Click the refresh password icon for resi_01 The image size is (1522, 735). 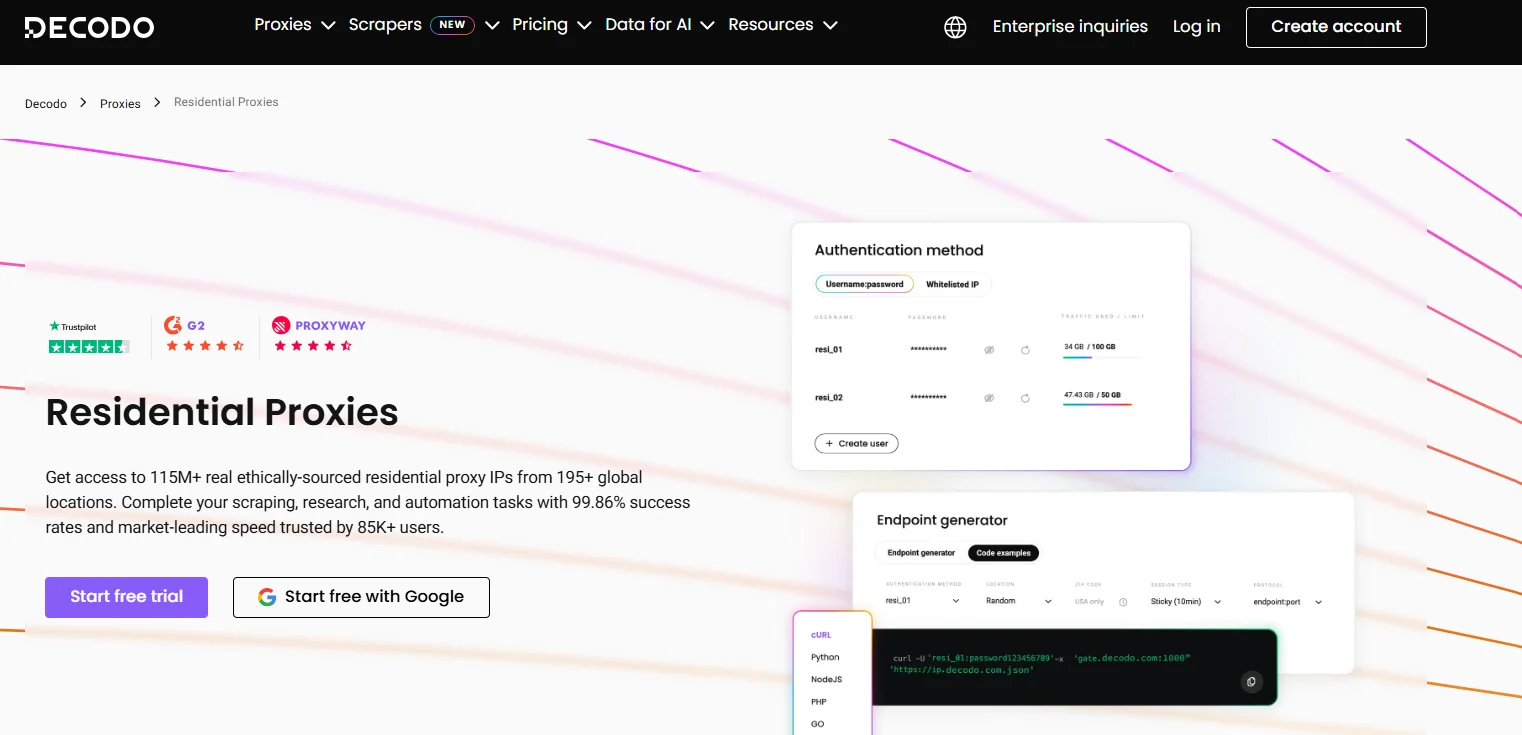1025,350
